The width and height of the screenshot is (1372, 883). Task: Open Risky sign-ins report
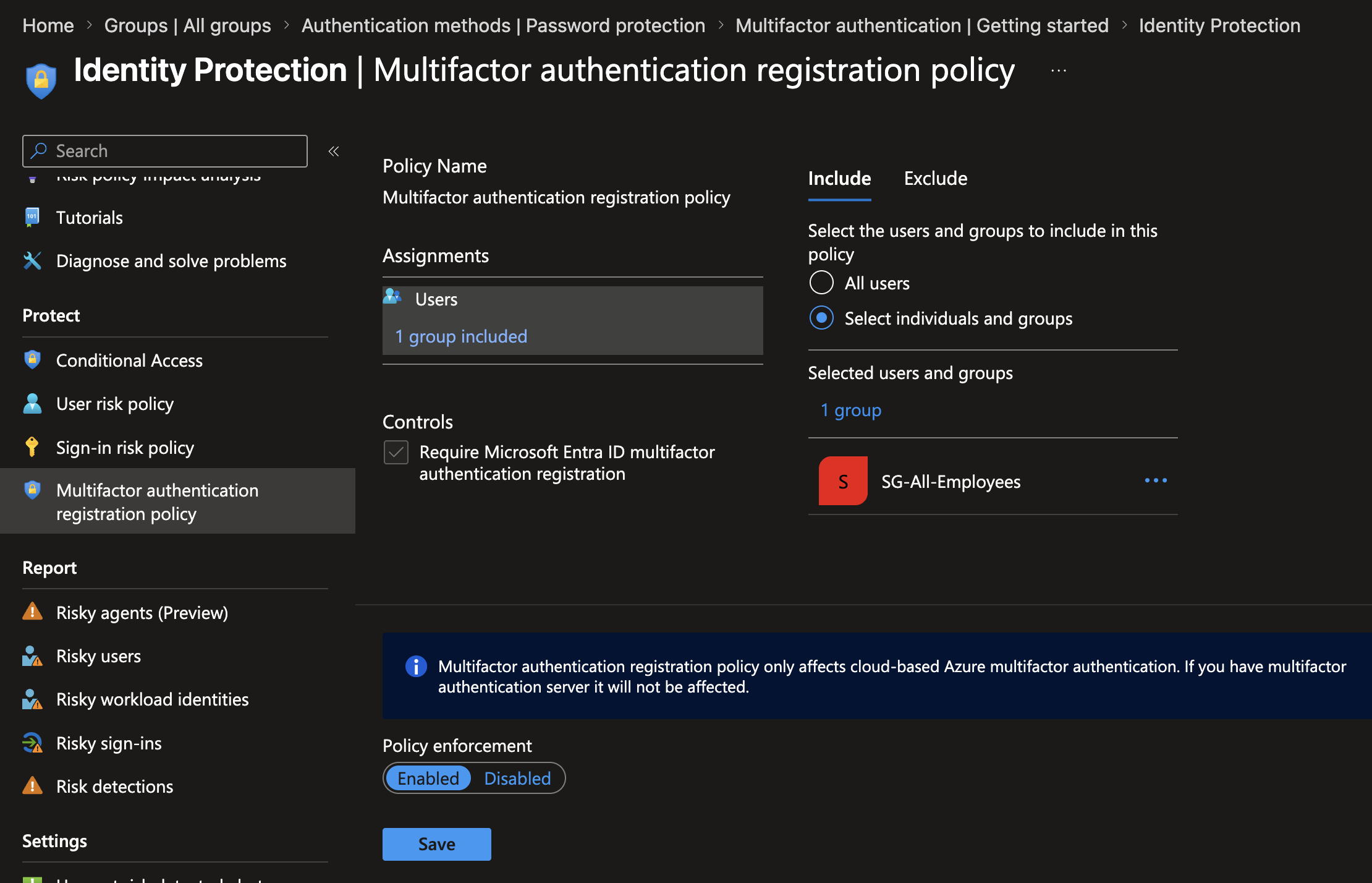(x=109, y=743)
